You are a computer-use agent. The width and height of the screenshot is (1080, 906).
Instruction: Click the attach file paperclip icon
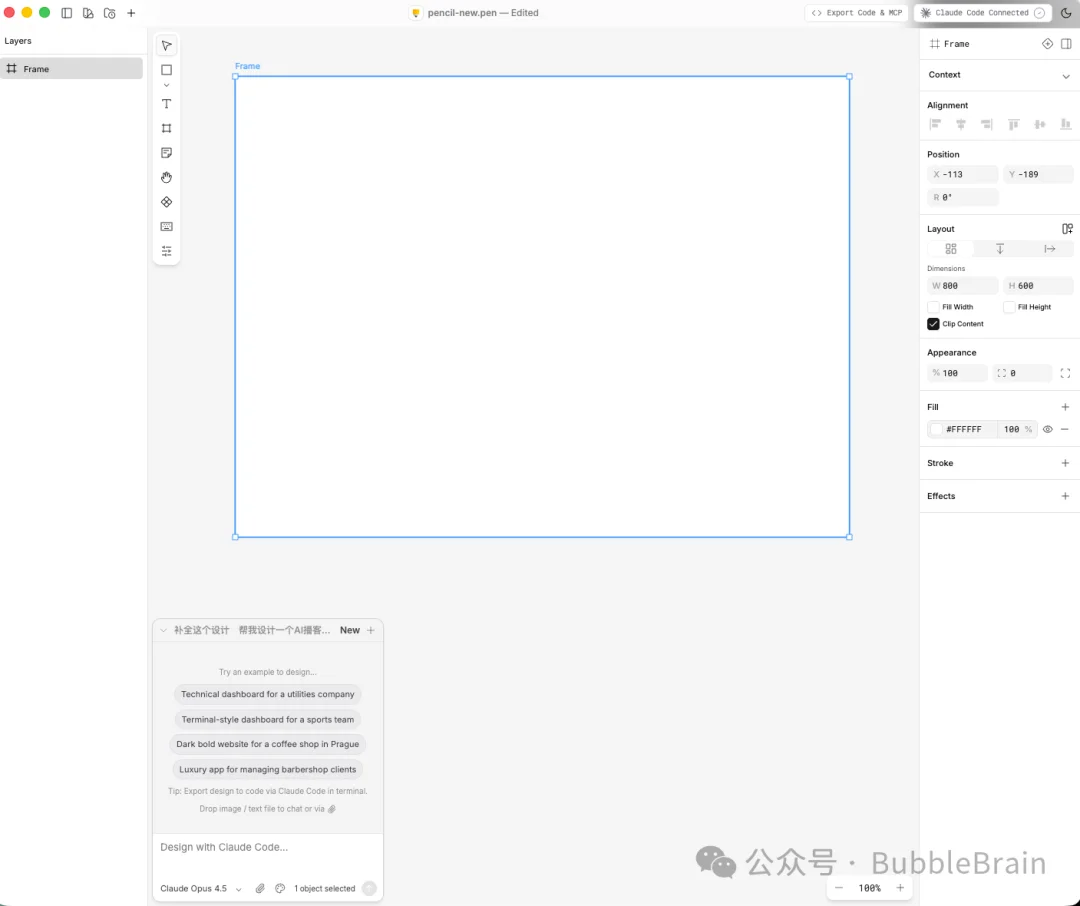click(x=260, y=888)
